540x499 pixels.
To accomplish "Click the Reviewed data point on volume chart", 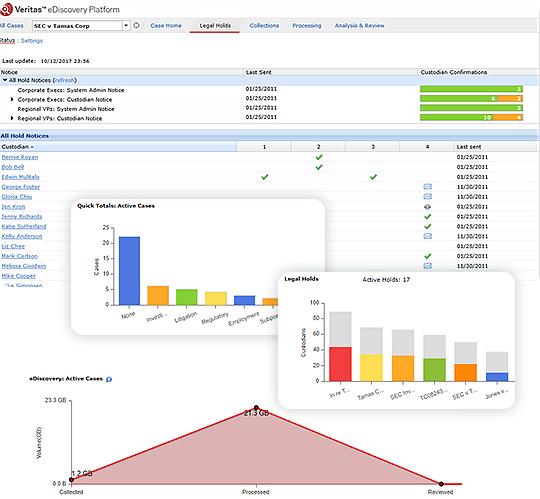I will pos(441,484).
